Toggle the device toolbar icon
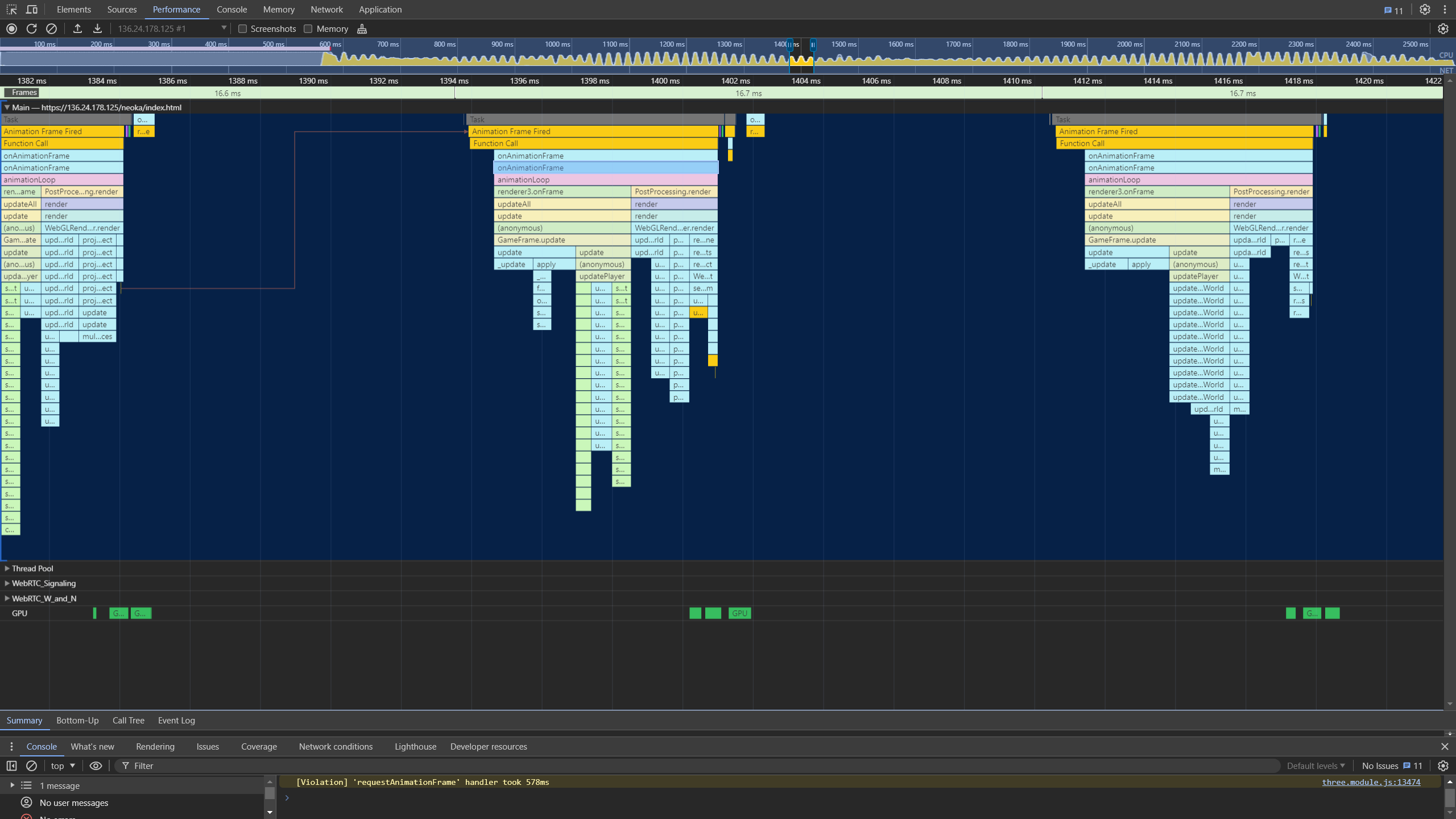Screen dimensions: 1456x819 pyautogui.click(x=32, y=10)
